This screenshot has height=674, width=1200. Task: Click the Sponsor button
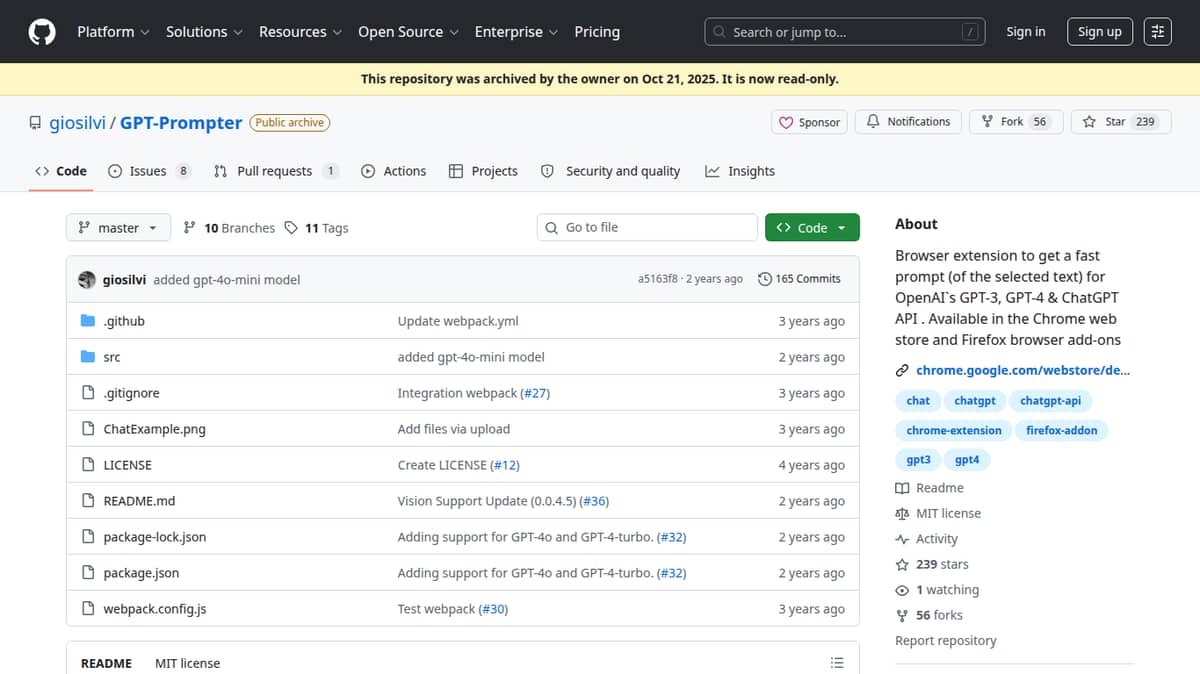pos(809,122)
